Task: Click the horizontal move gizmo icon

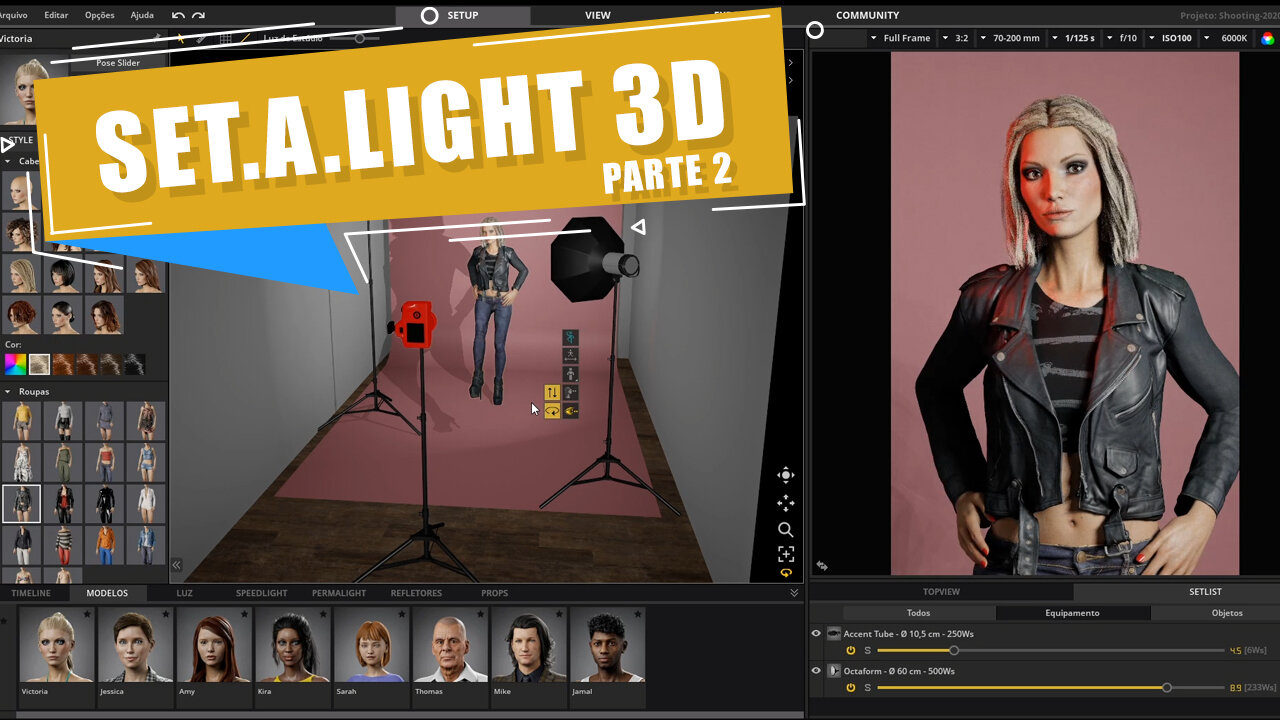Action: click(x=570, y=355)
